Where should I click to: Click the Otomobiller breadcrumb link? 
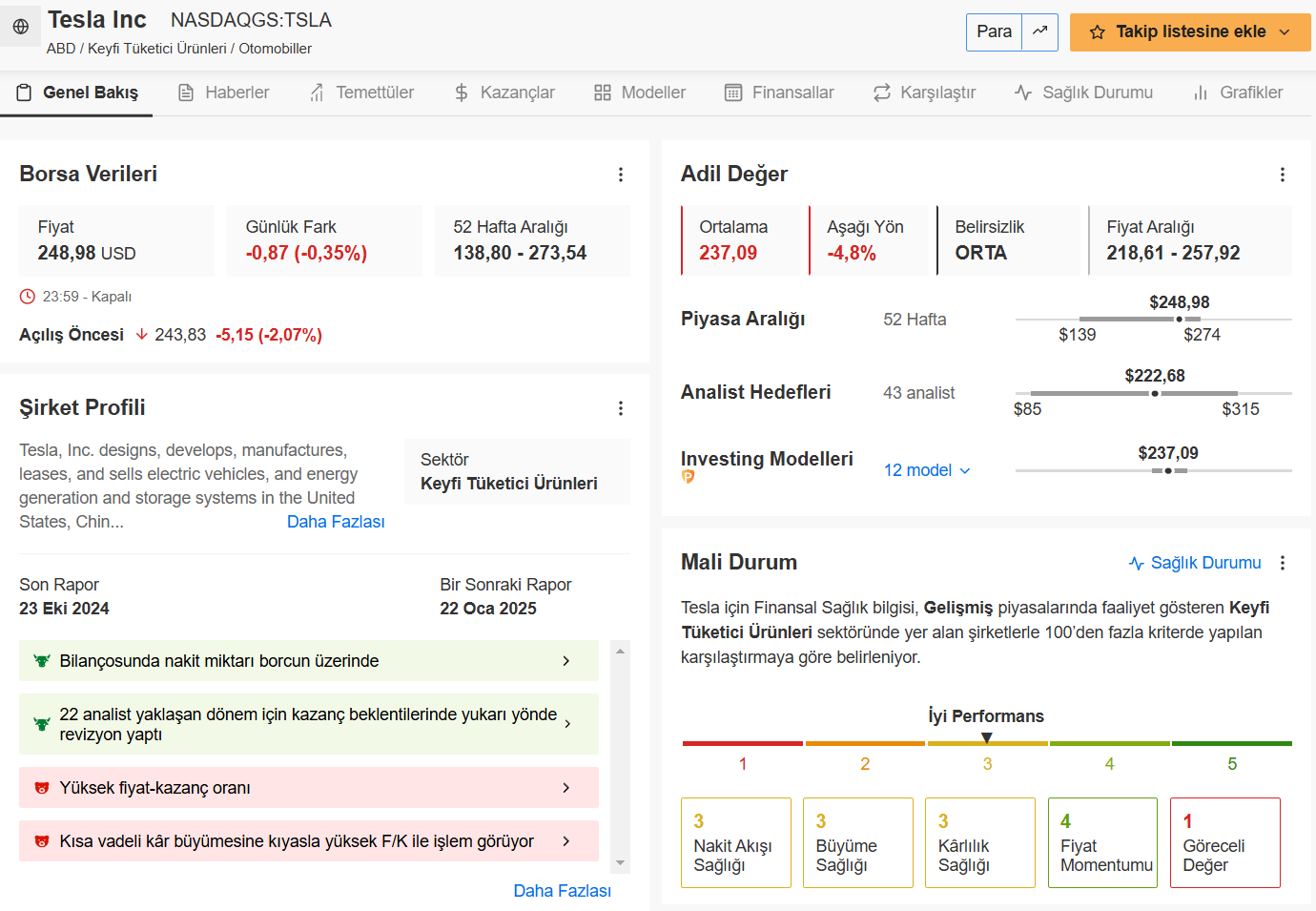(275, 49)
